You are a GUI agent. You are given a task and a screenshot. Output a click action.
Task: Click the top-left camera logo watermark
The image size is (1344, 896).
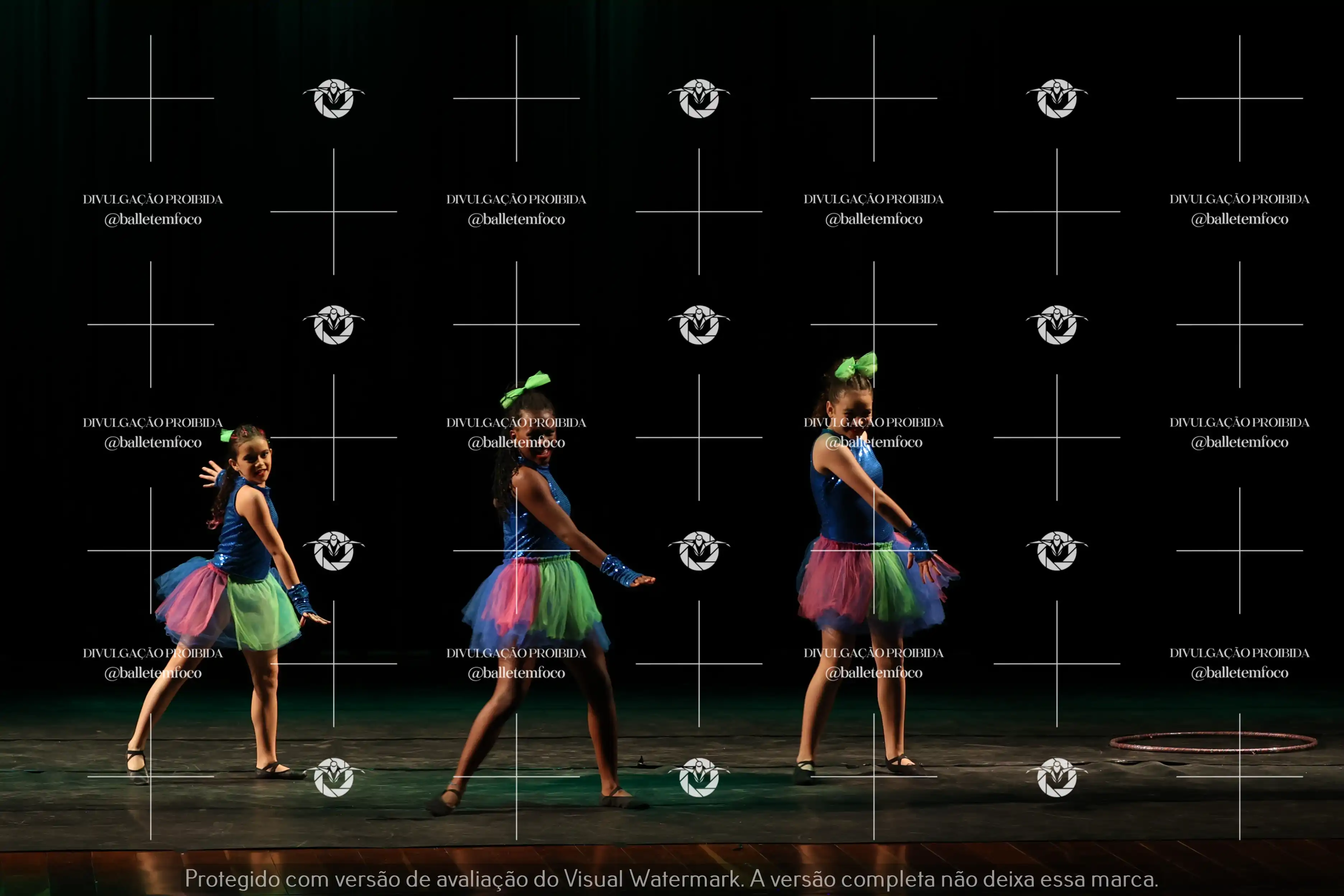[334, 99]
